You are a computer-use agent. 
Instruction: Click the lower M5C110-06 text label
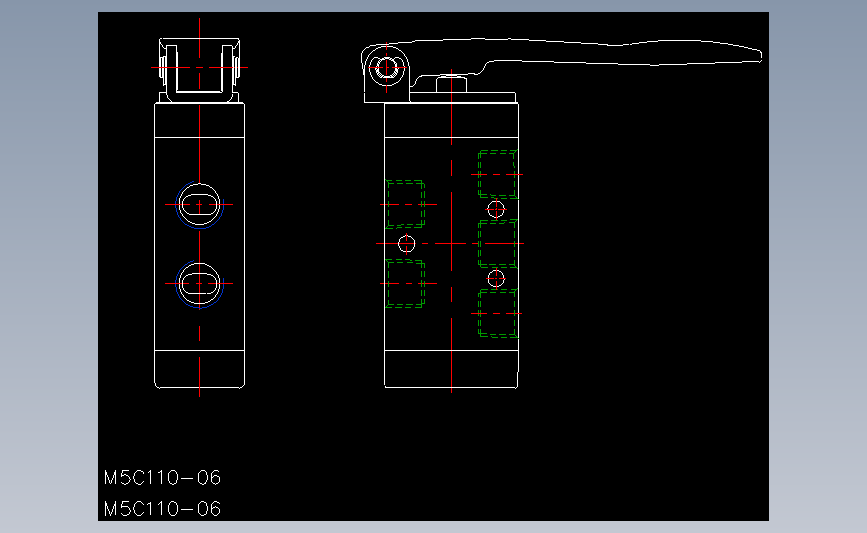162,509
